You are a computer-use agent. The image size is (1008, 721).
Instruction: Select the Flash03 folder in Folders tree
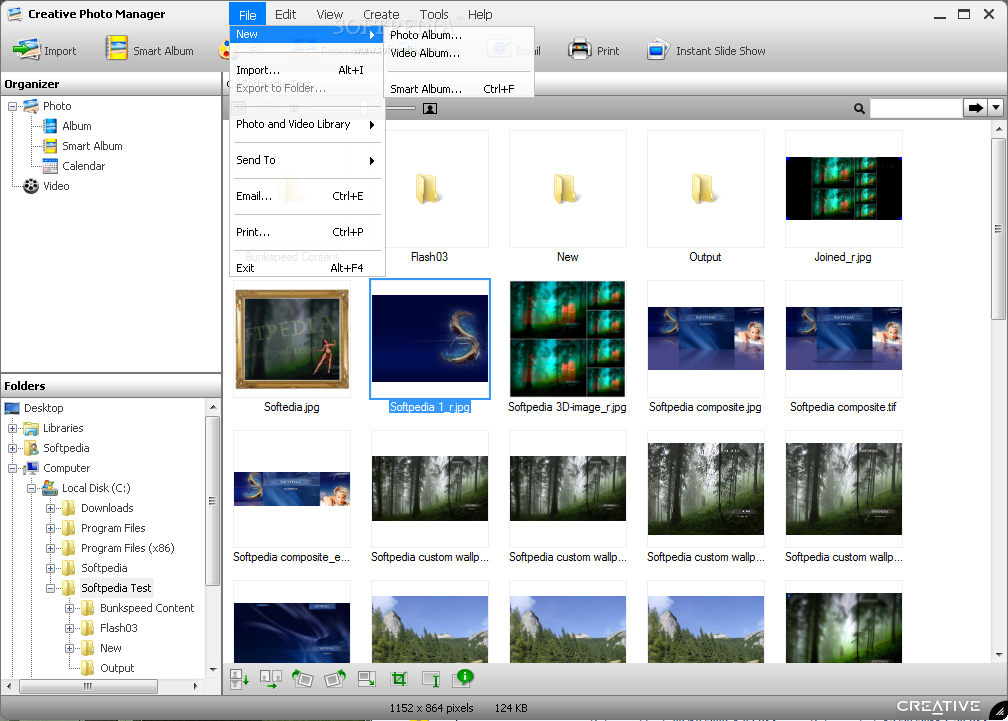coord(118,628)
